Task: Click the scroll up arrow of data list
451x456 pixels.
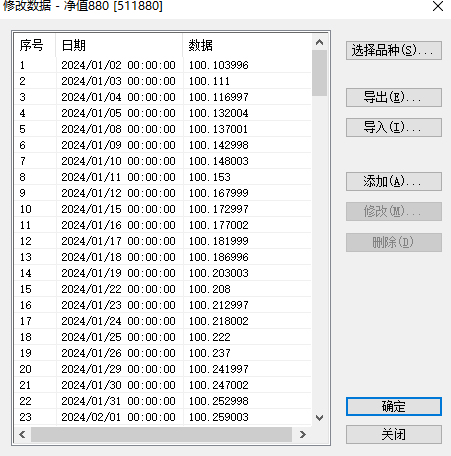Action: pos(319,42)
